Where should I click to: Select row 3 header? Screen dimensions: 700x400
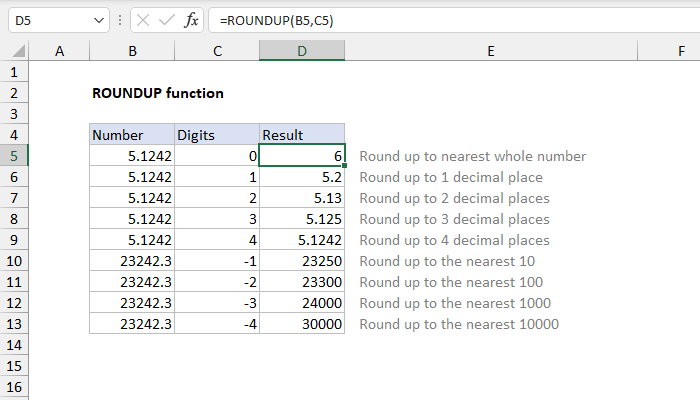pyautogui.click(x=14, y=114)
